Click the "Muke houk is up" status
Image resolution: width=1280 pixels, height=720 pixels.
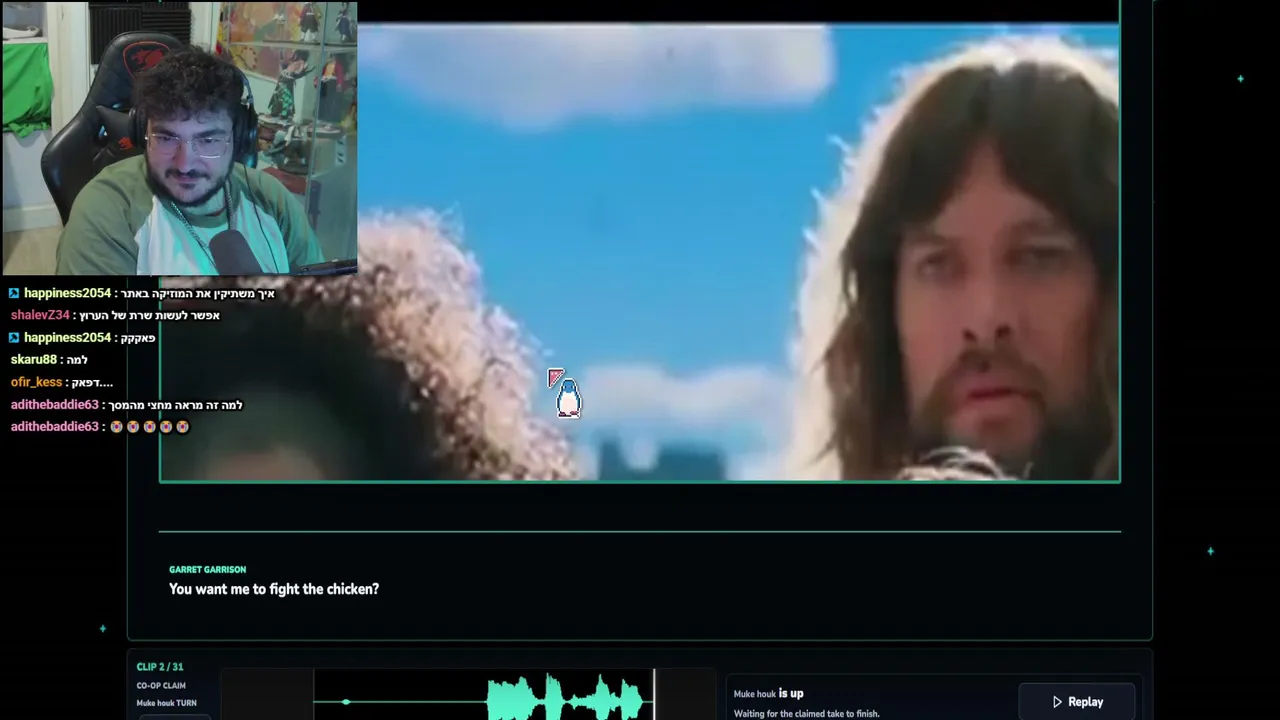(x=768, y=693)
